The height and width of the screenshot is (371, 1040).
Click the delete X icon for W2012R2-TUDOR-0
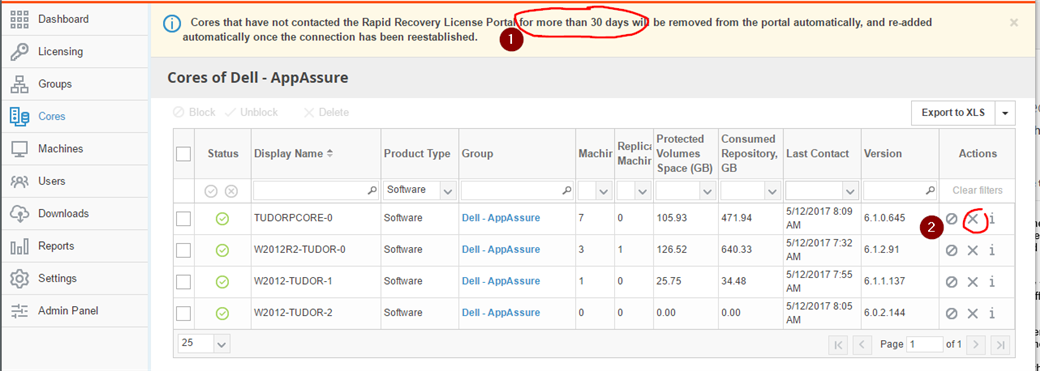972,250
